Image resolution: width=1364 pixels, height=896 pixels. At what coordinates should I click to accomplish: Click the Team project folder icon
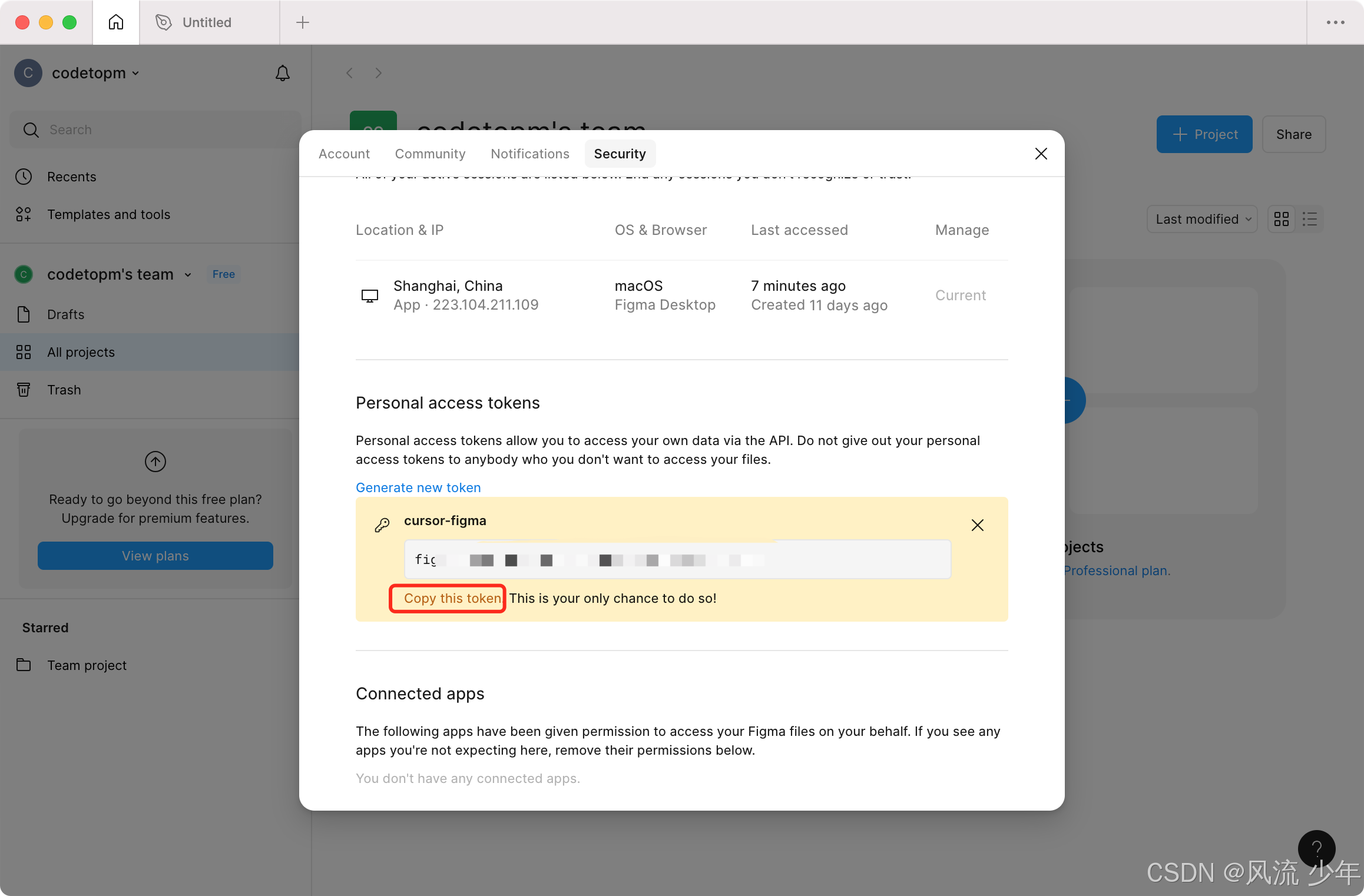click(x=24, y=665)
